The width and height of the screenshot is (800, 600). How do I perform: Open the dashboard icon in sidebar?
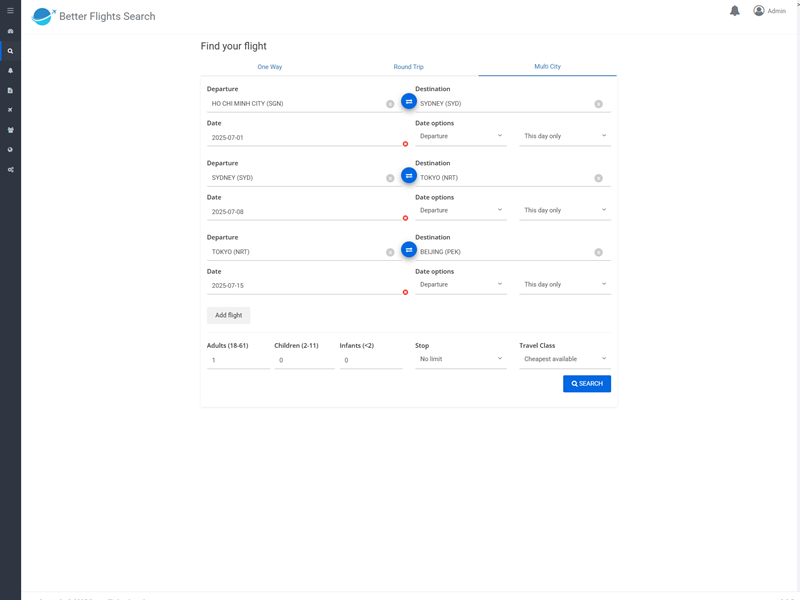[10, 31]
